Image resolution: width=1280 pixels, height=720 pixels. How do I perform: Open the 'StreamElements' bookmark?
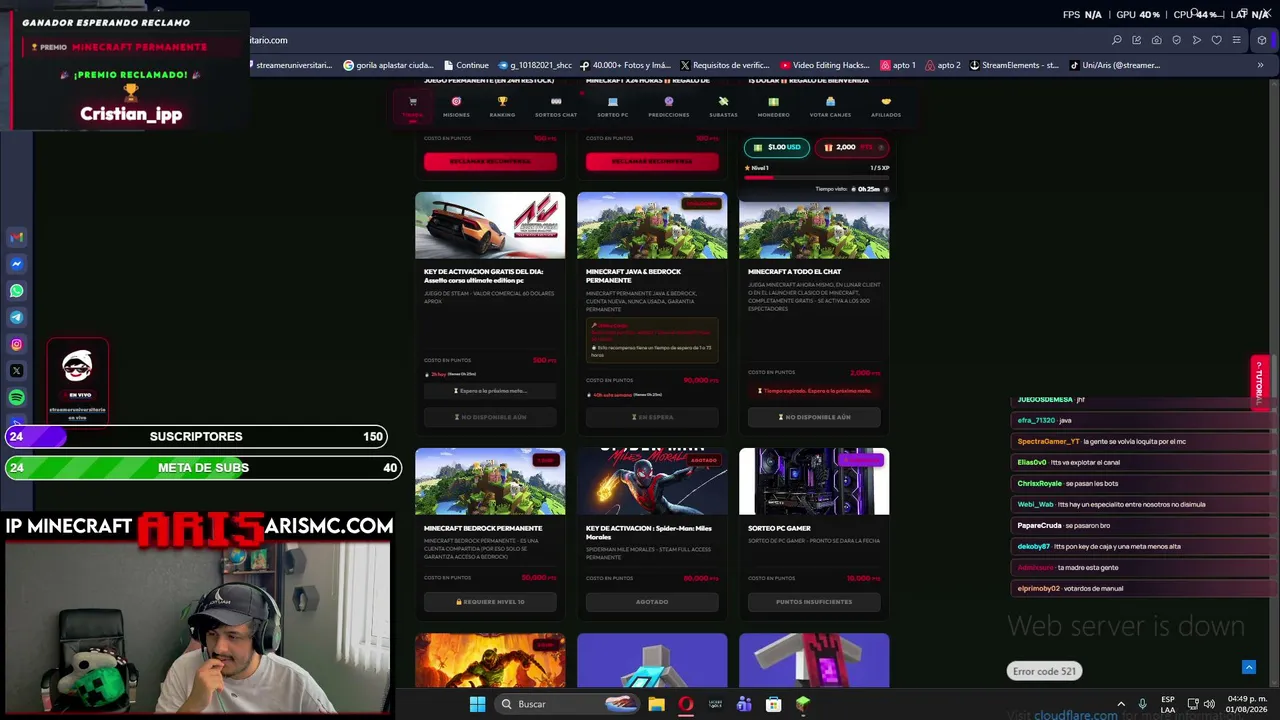(1014, 65)
